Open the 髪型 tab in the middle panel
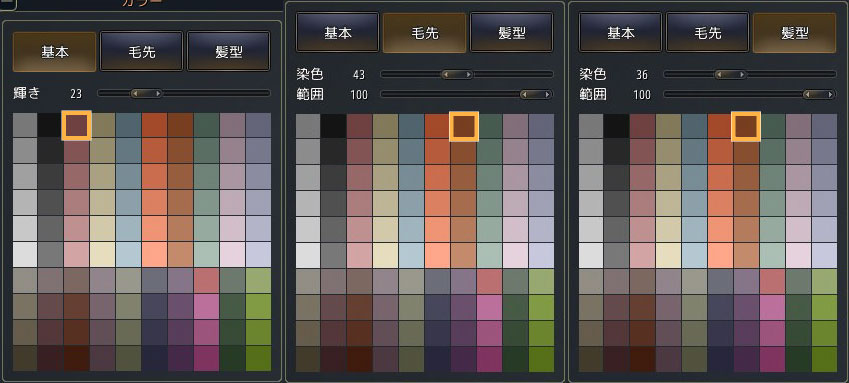The image size is (849, 383). 511,33
